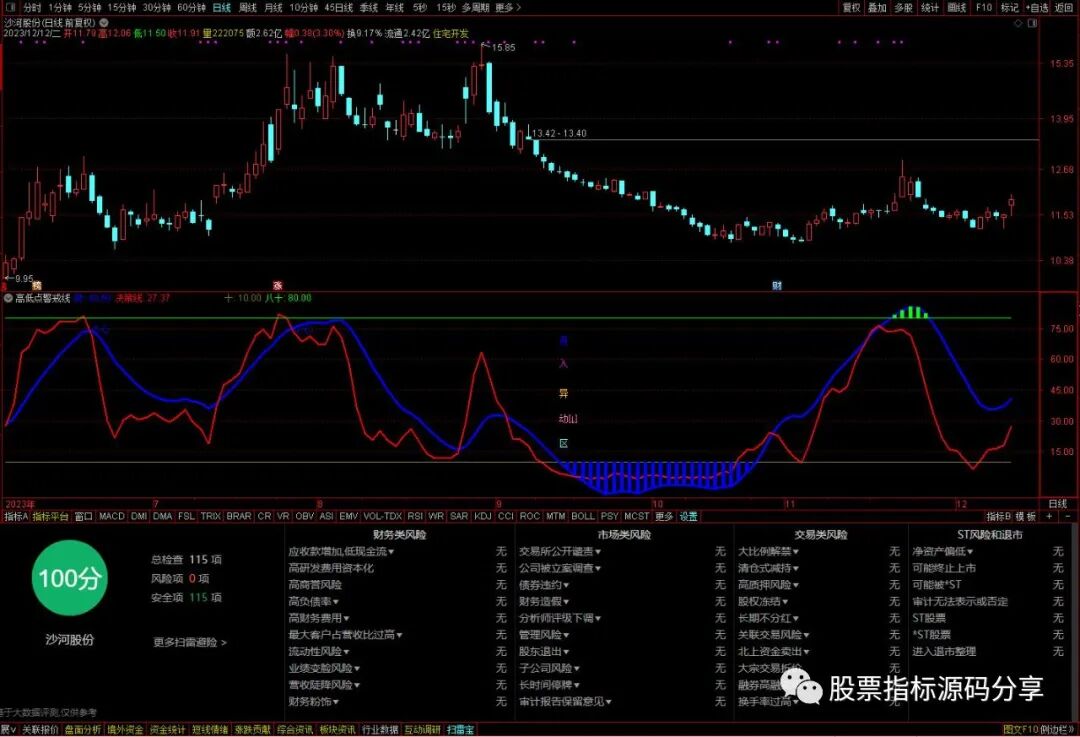Click the green 100分 score circle
This screenshot has height=737, width=1080.
(70, 578)
